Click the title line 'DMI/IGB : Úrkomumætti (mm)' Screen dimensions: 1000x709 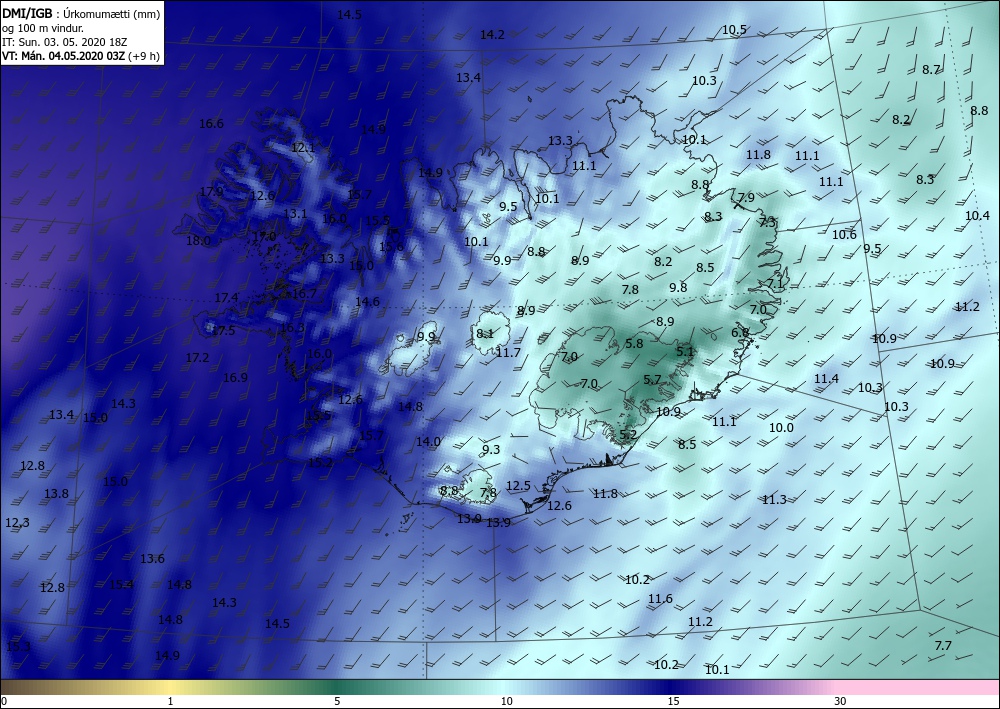(81, 13)
